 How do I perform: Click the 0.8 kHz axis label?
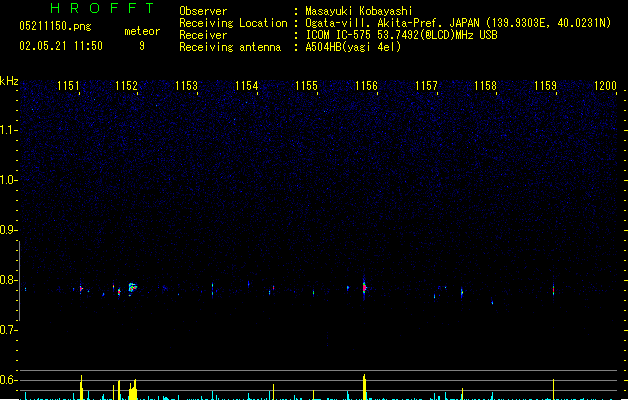tap(7, 280)
